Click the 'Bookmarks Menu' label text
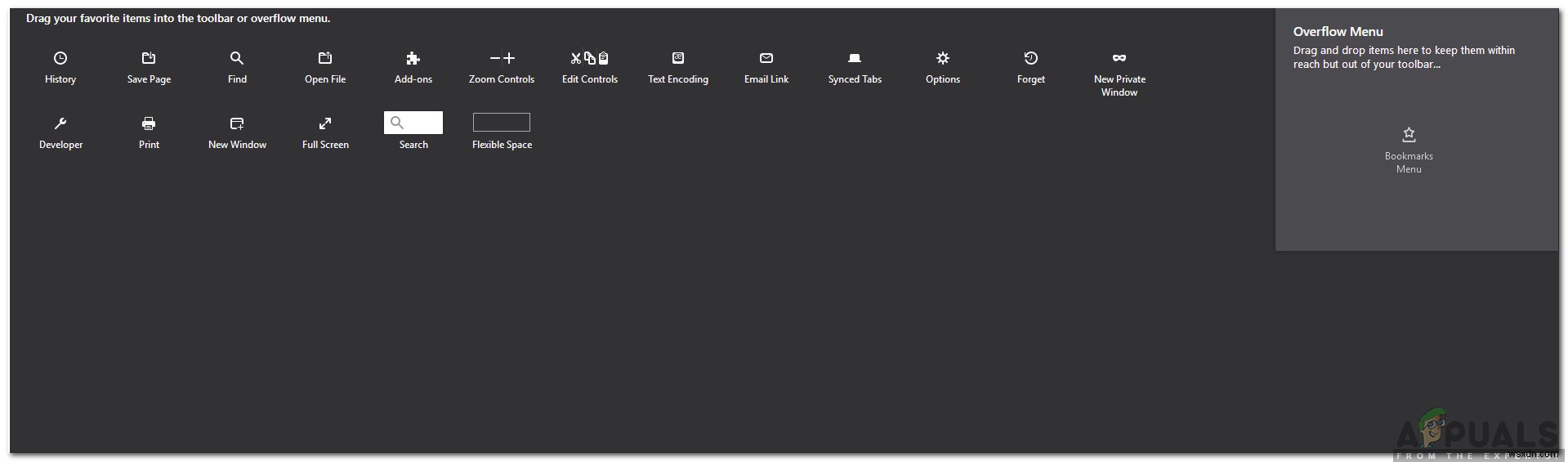The image size is (1568, 462). [1409, 163]
